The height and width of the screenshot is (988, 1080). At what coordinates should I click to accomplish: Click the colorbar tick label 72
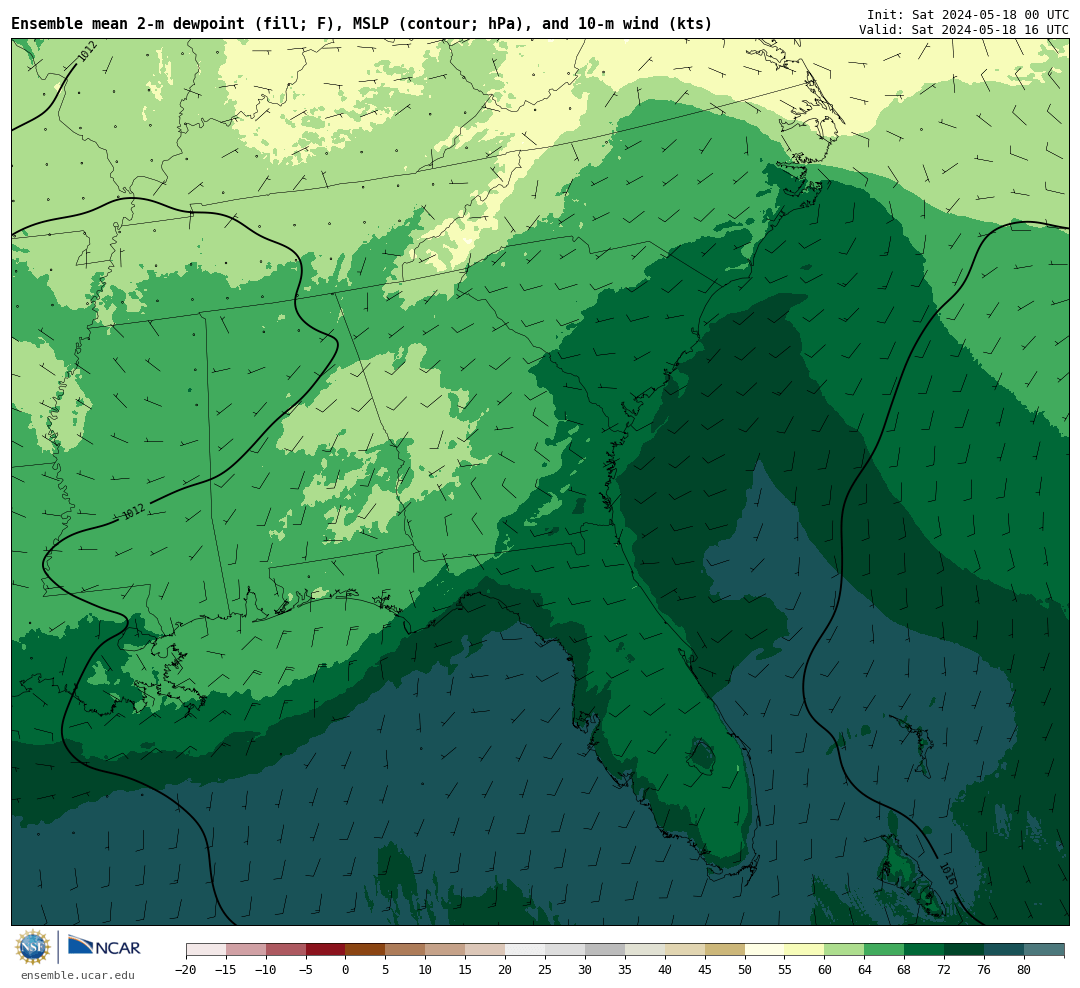pos(944,970)
